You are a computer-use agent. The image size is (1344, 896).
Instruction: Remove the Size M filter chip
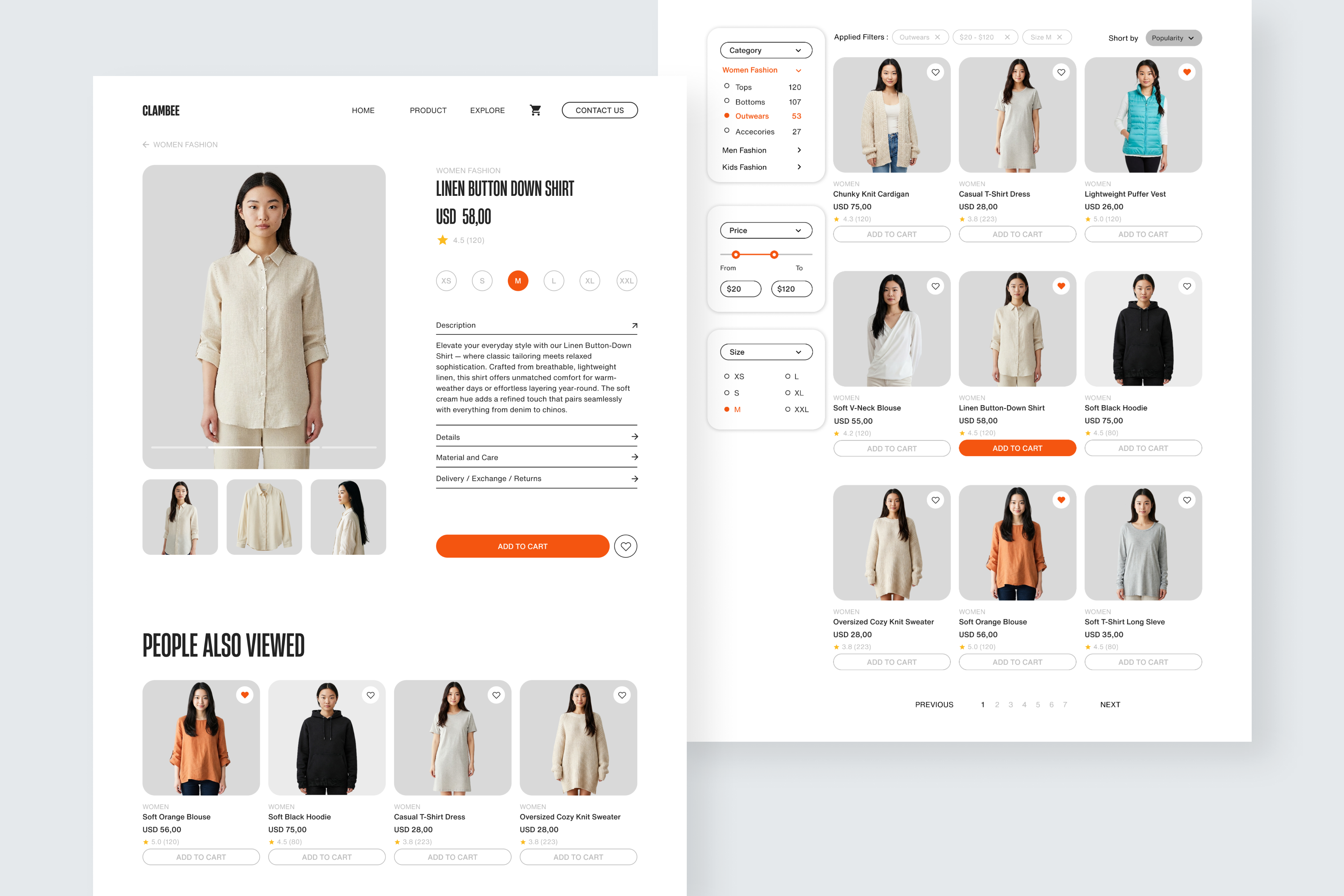[x=1059, y=38]
